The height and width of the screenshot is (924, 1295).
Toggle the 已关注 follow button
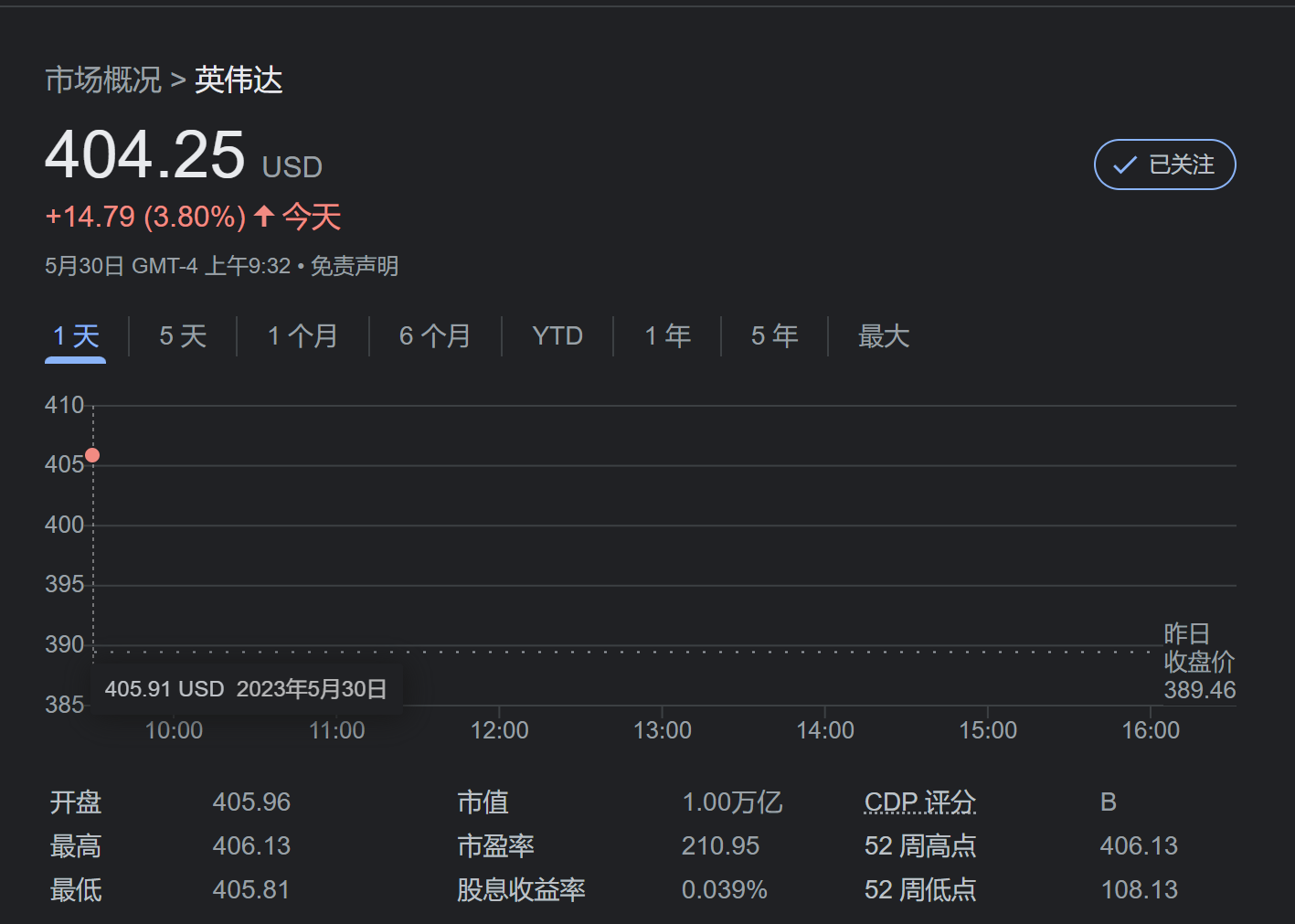[1164, 165]
